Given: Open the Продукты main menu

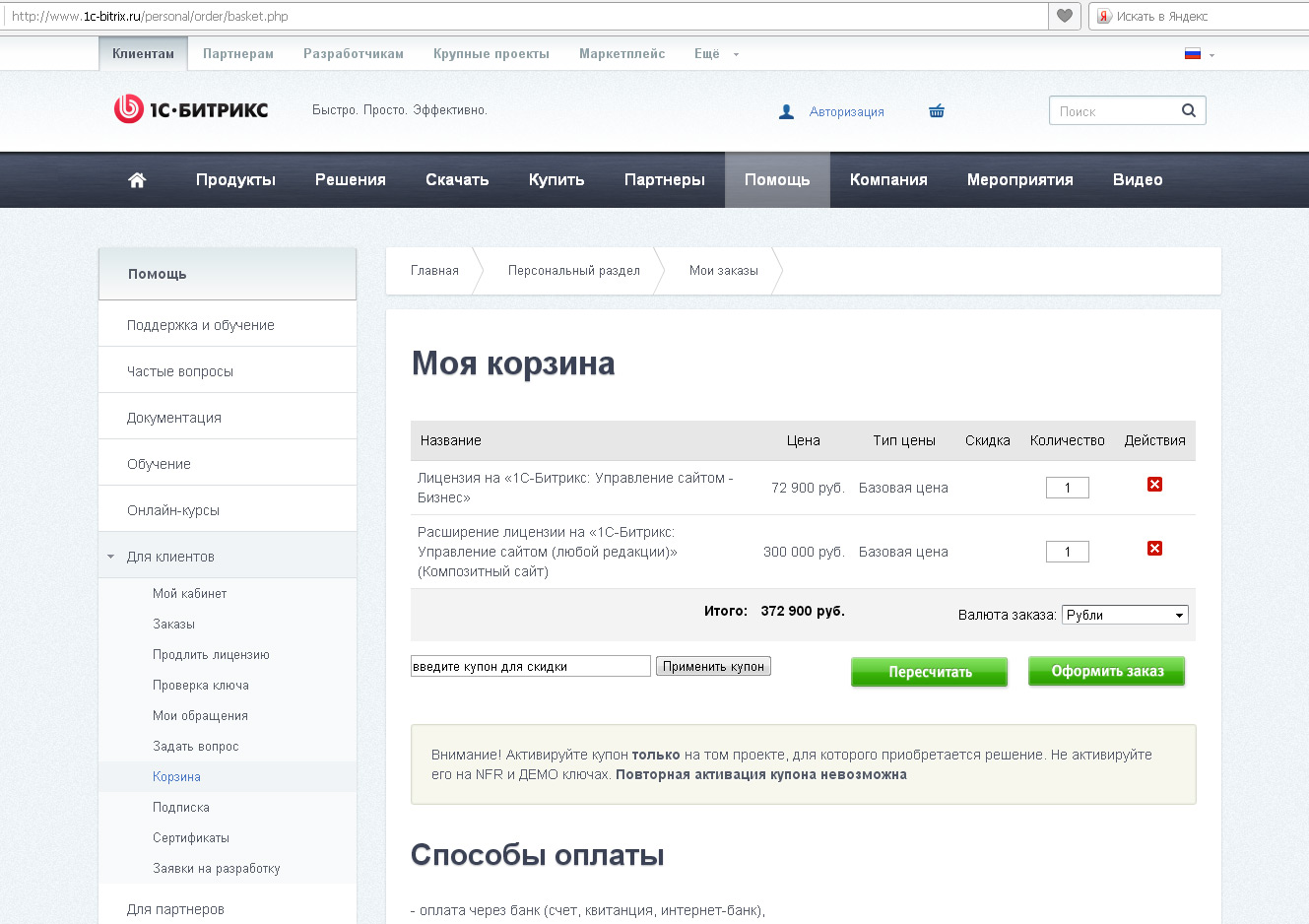Looking at the screenshot, I should 235,179.
